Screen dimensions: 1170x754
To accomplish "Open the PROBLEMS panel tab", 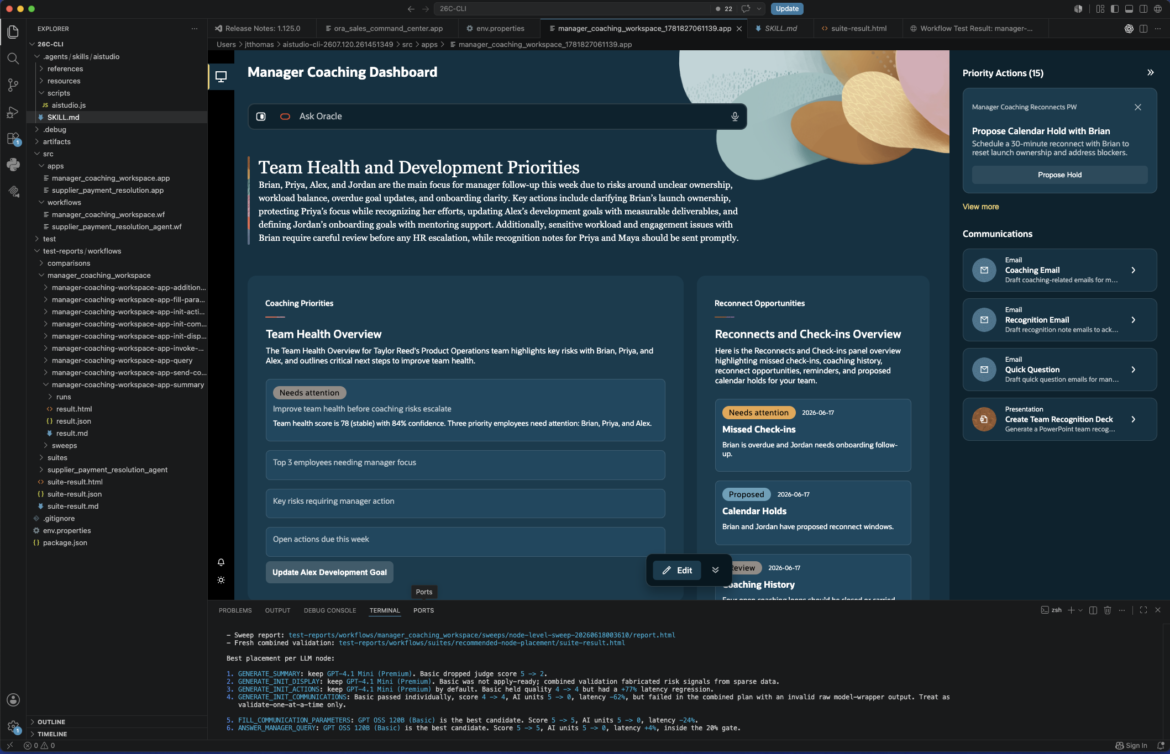I will click(x=235, y=611).
